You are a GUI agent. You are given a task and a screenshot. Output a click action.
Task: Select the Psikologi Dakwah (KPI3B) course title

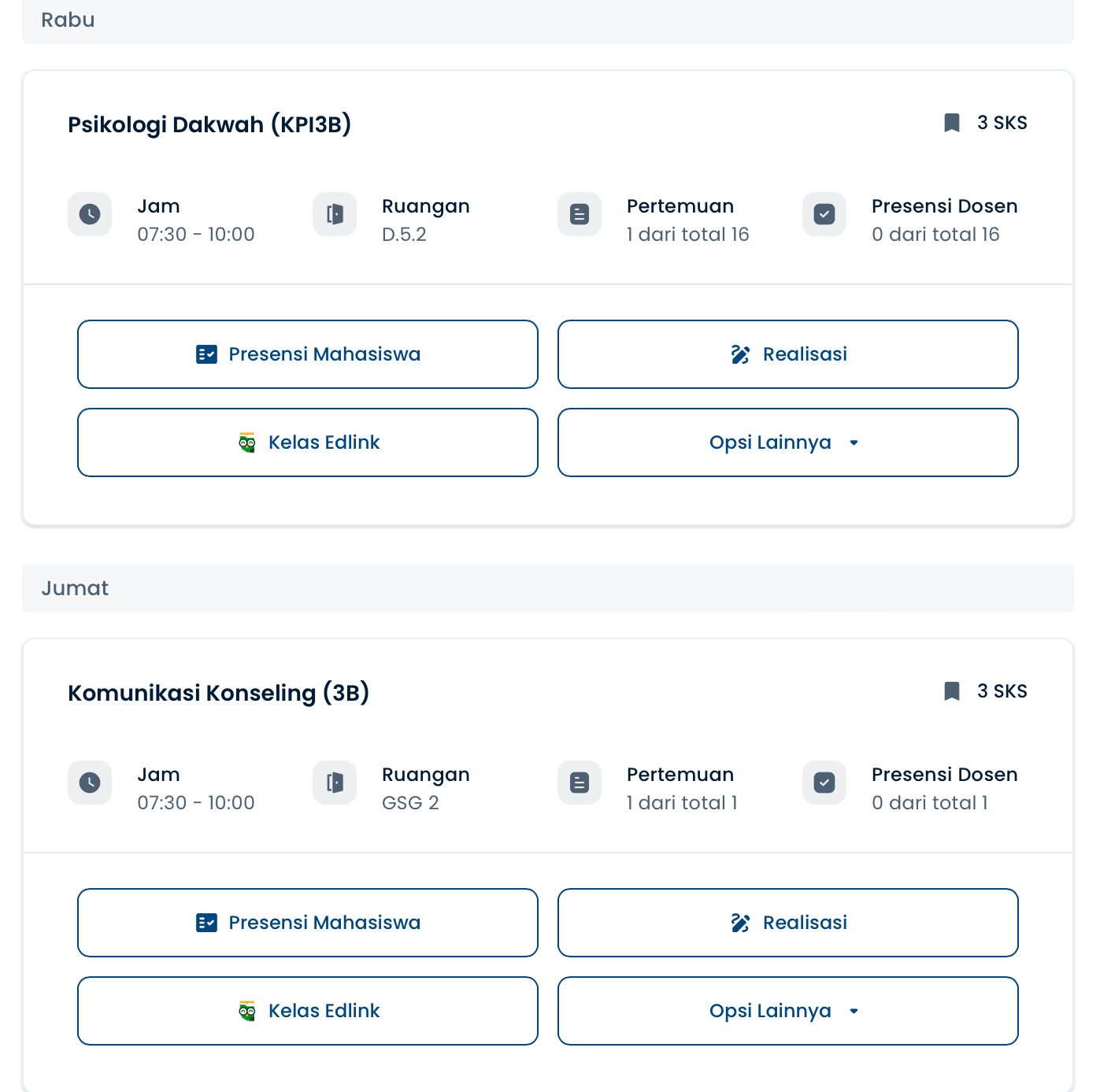pos(209,124)
